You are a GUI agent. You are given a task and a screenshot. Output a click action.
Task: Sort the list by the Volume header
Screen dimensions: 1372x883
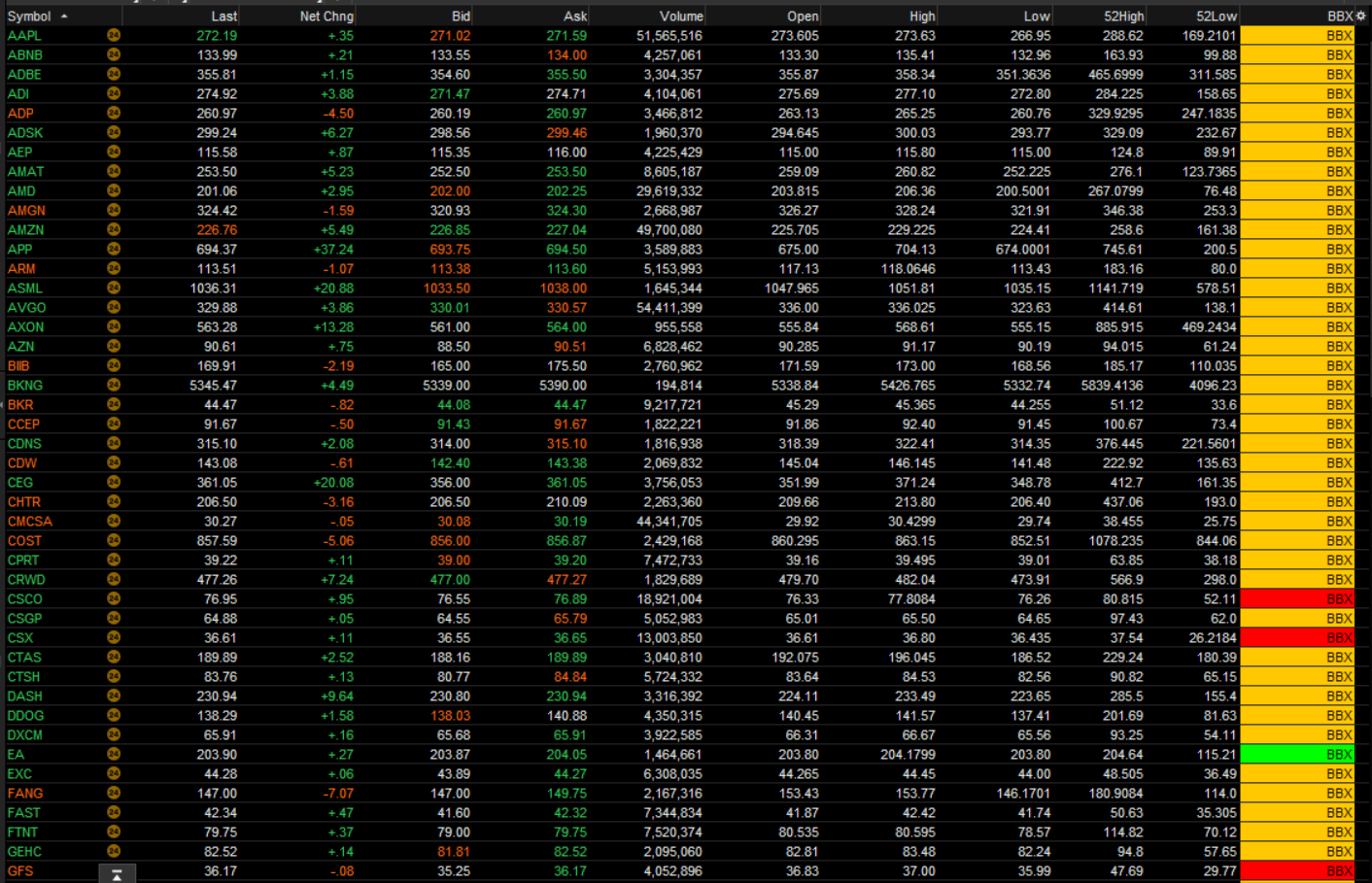coord(680,17)
